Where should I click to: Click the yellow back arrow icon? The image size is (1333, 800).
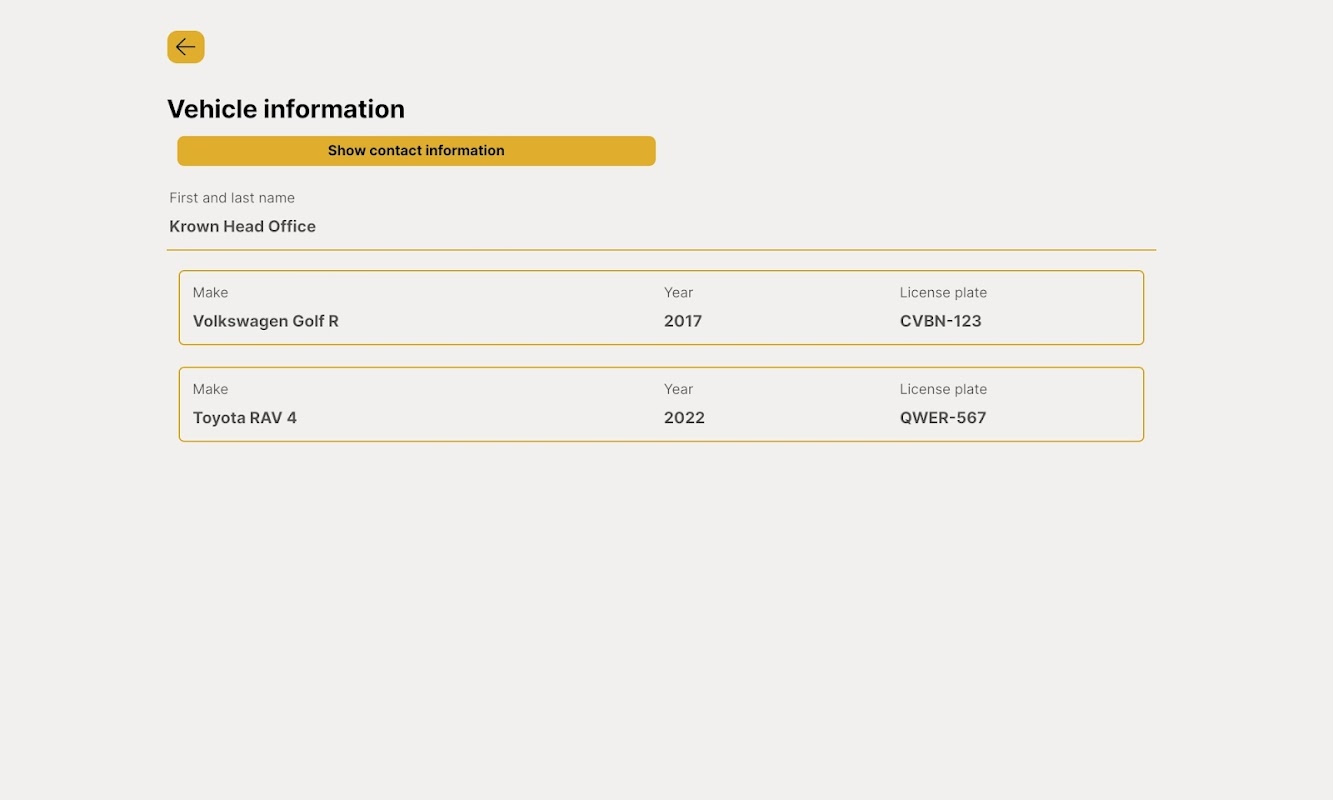(186, 47)
